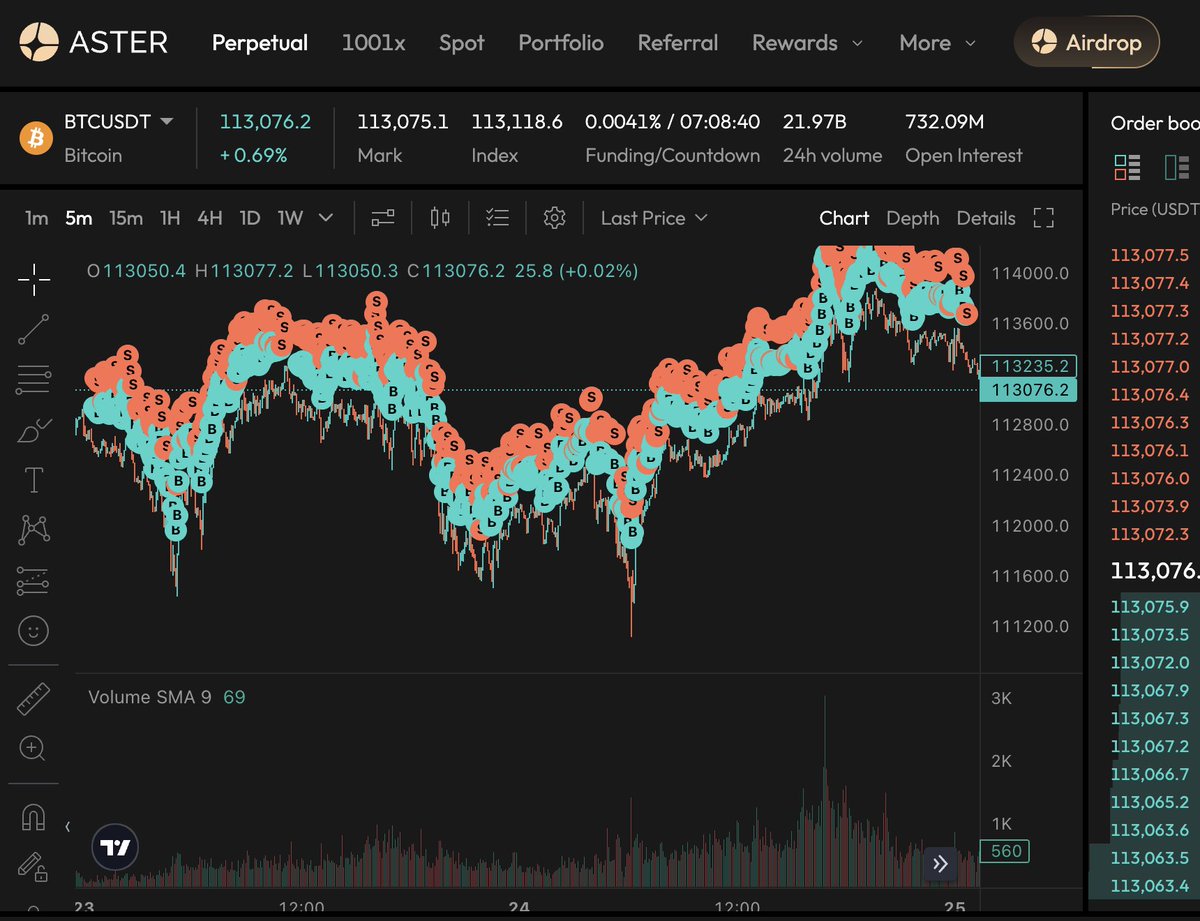Screen dimensions: 1200x921
Task: Open the candlestick chart type selector
Action: (x=440, y=218)
